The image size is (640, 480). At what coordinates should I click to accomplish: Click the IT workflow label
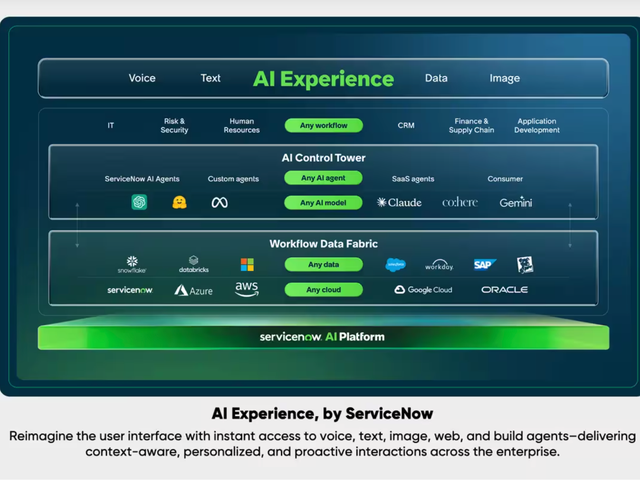(x=111, y=125)
